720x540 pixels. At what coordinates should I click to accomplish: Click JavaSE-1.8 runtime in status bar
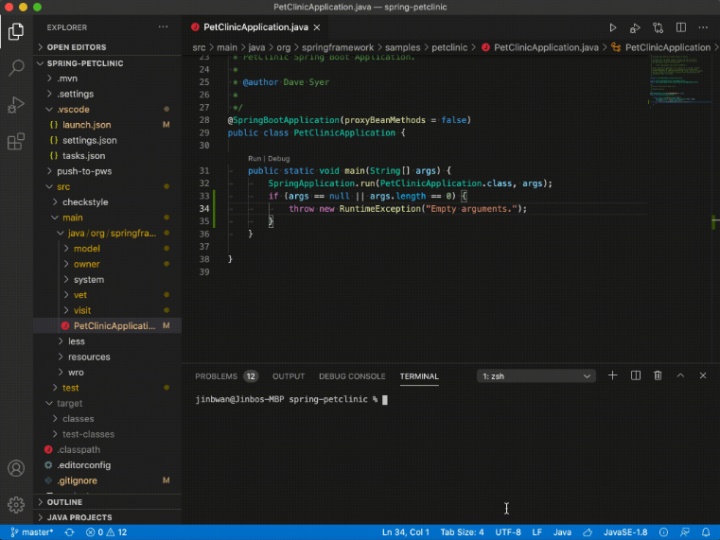(625, 532)
